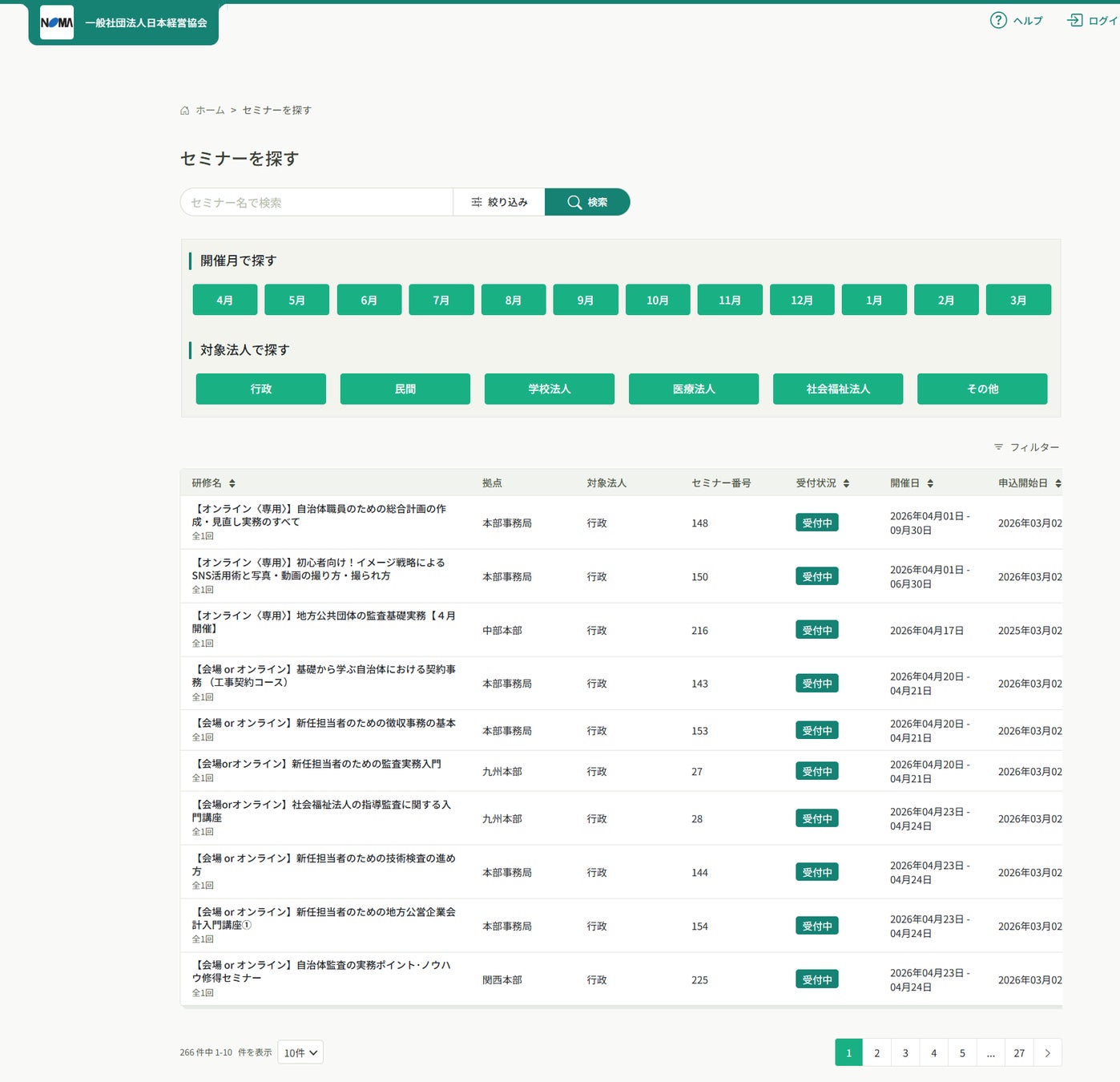This screenshot has height=1082, width=1120.
Task: Go to page 5
Action: (x=962, y=1053)
